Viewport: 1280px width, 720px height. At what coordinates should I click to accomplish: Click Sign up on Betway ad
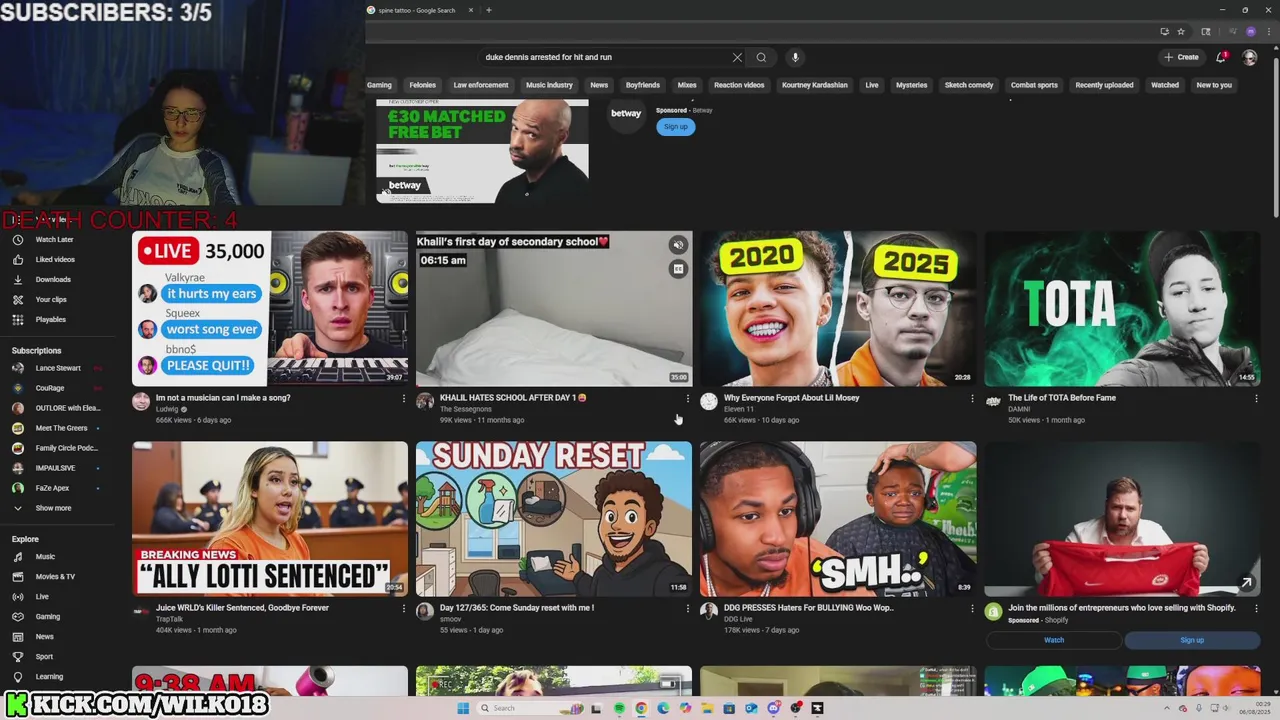(x=676, y=127)
